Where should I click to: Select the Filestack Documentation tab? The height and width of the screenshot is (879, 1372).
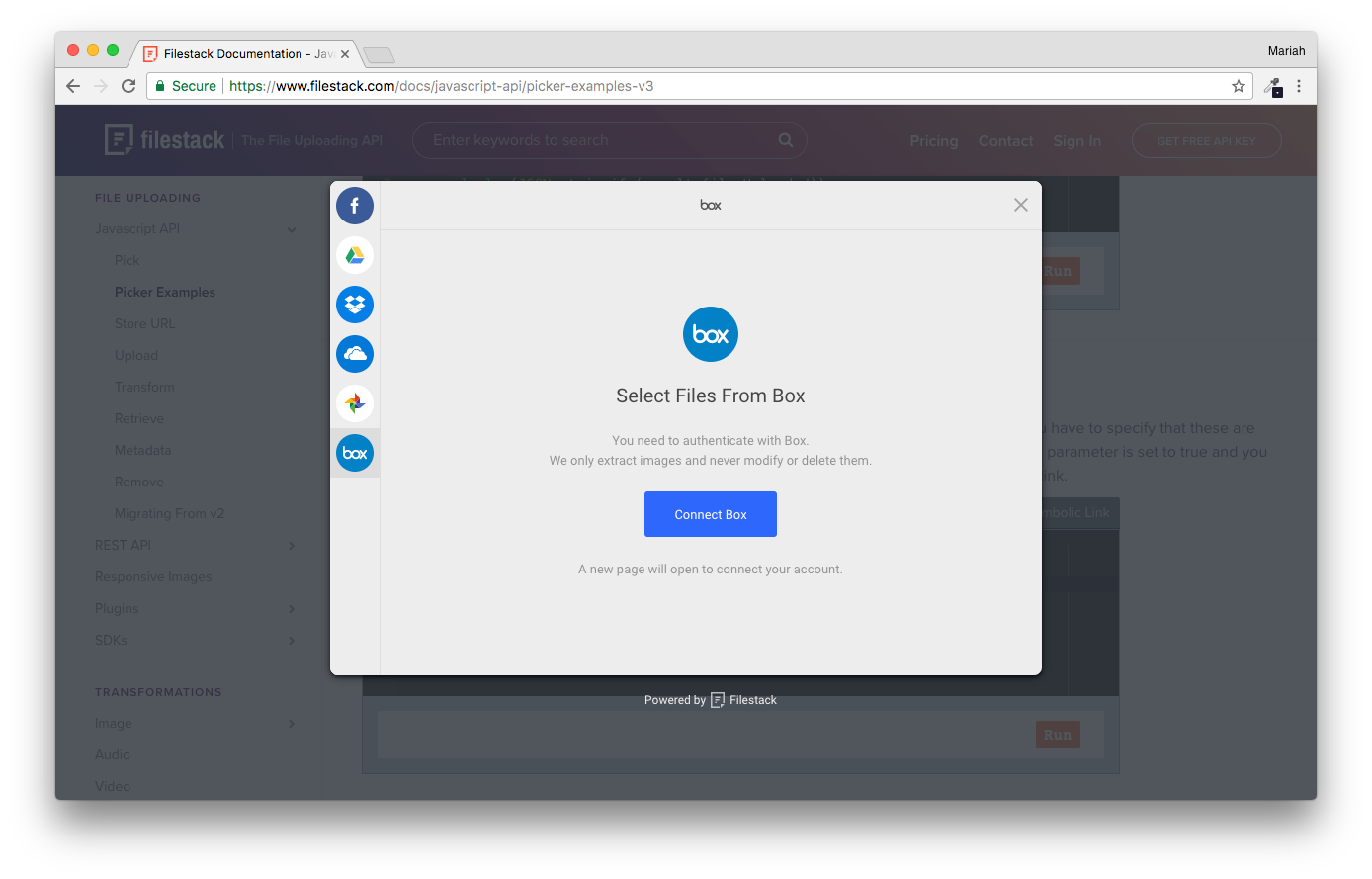(x=243, y=54)
